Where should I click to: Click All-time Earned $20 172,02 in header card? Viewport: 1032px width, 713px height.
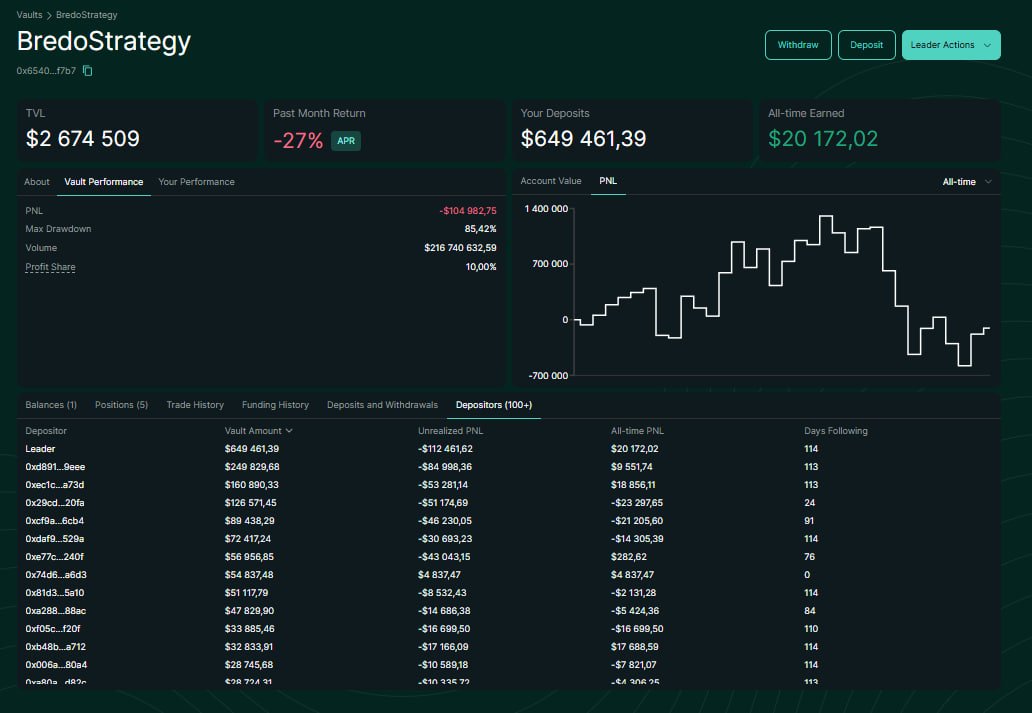(x=823, y=138)
